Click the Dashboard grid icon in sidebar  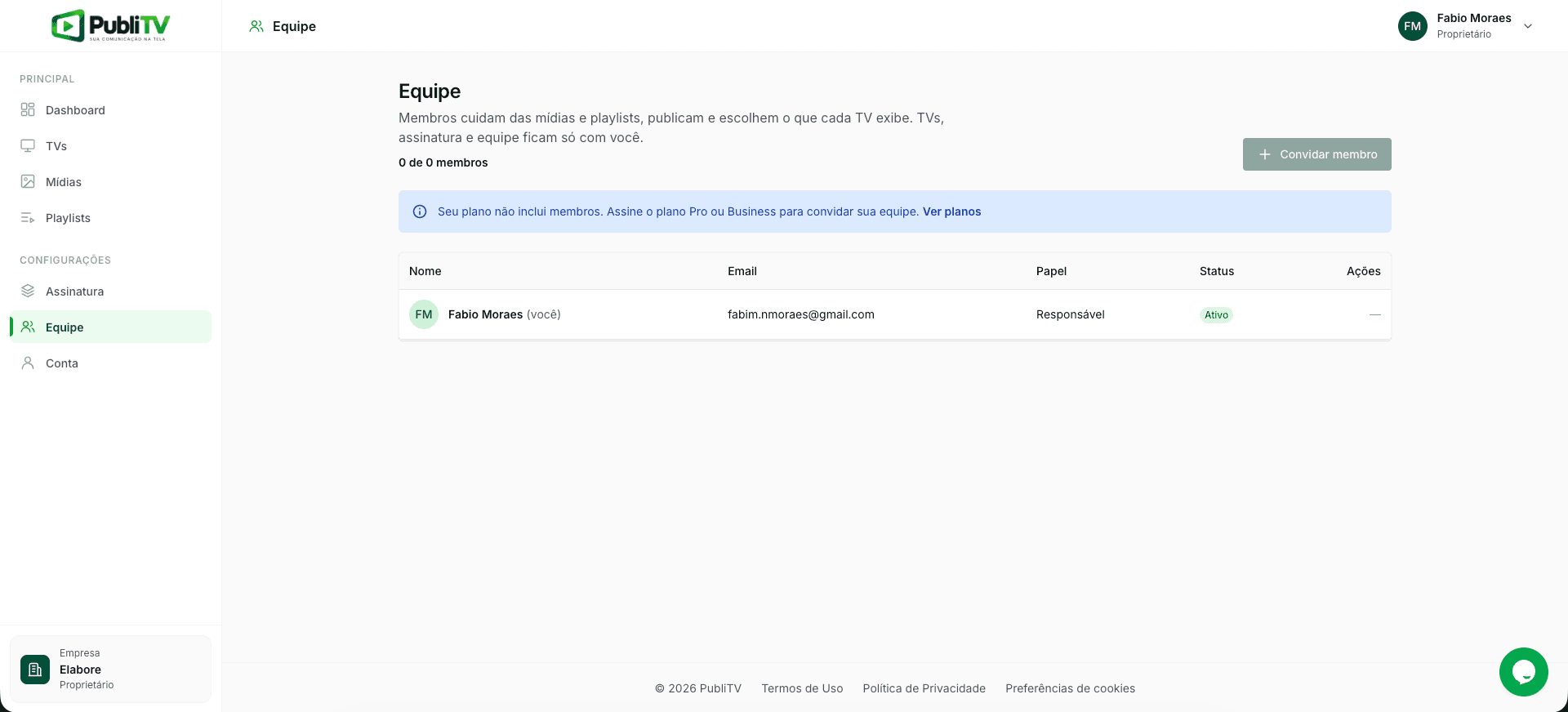coord(28,109)
